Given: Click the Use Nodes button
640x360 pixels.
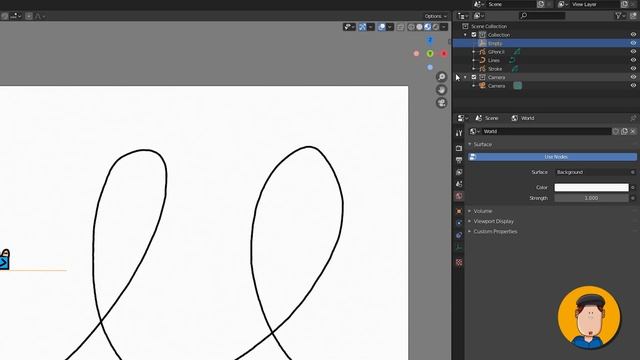Looking at the screenshot, I should (552, 157).
